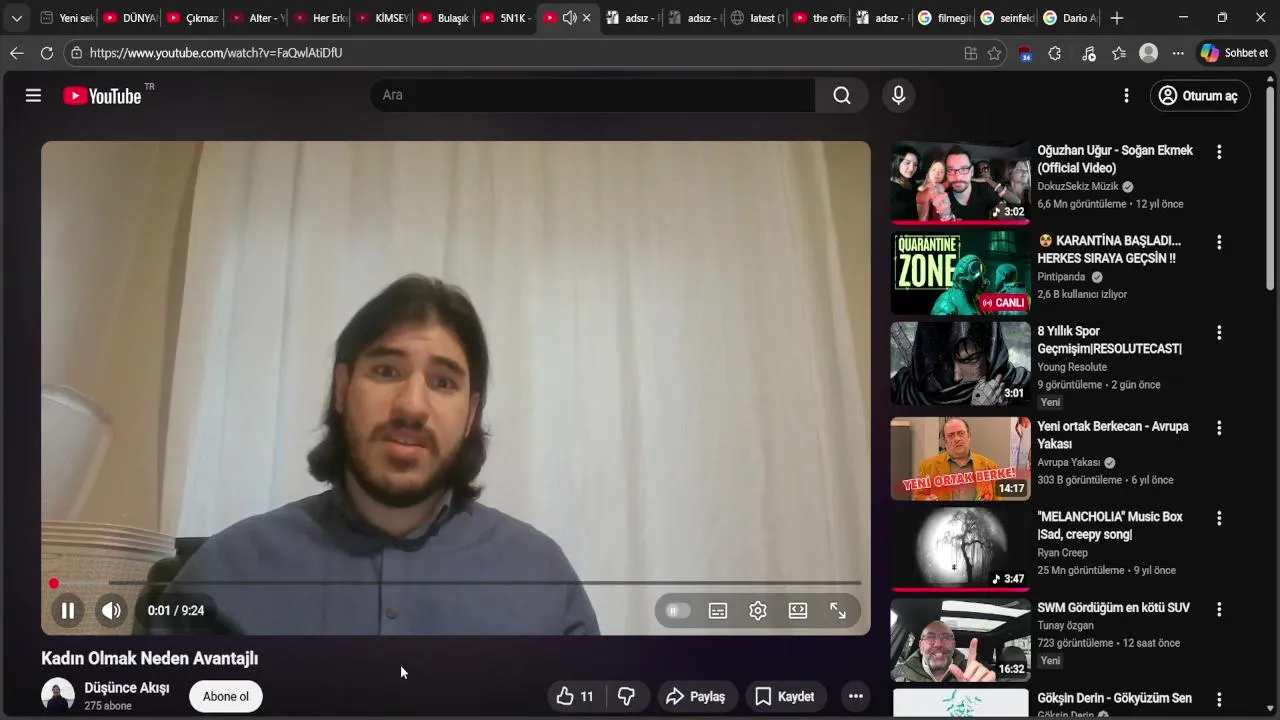Open the Düşünce Akışı channel link

(127, 688)
